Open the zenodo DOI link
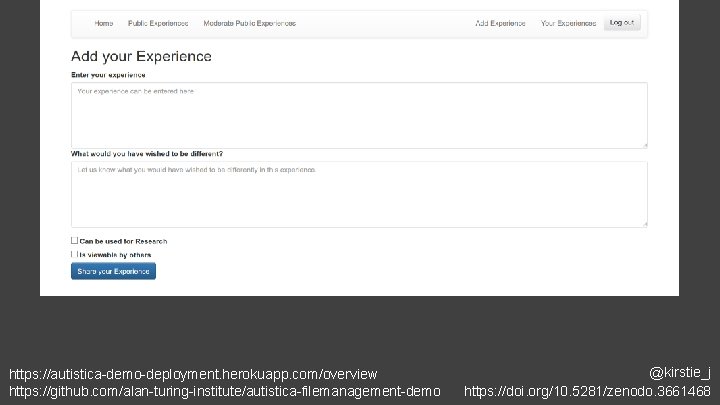Viewport: 720px width, 405px height. [587, 391]
